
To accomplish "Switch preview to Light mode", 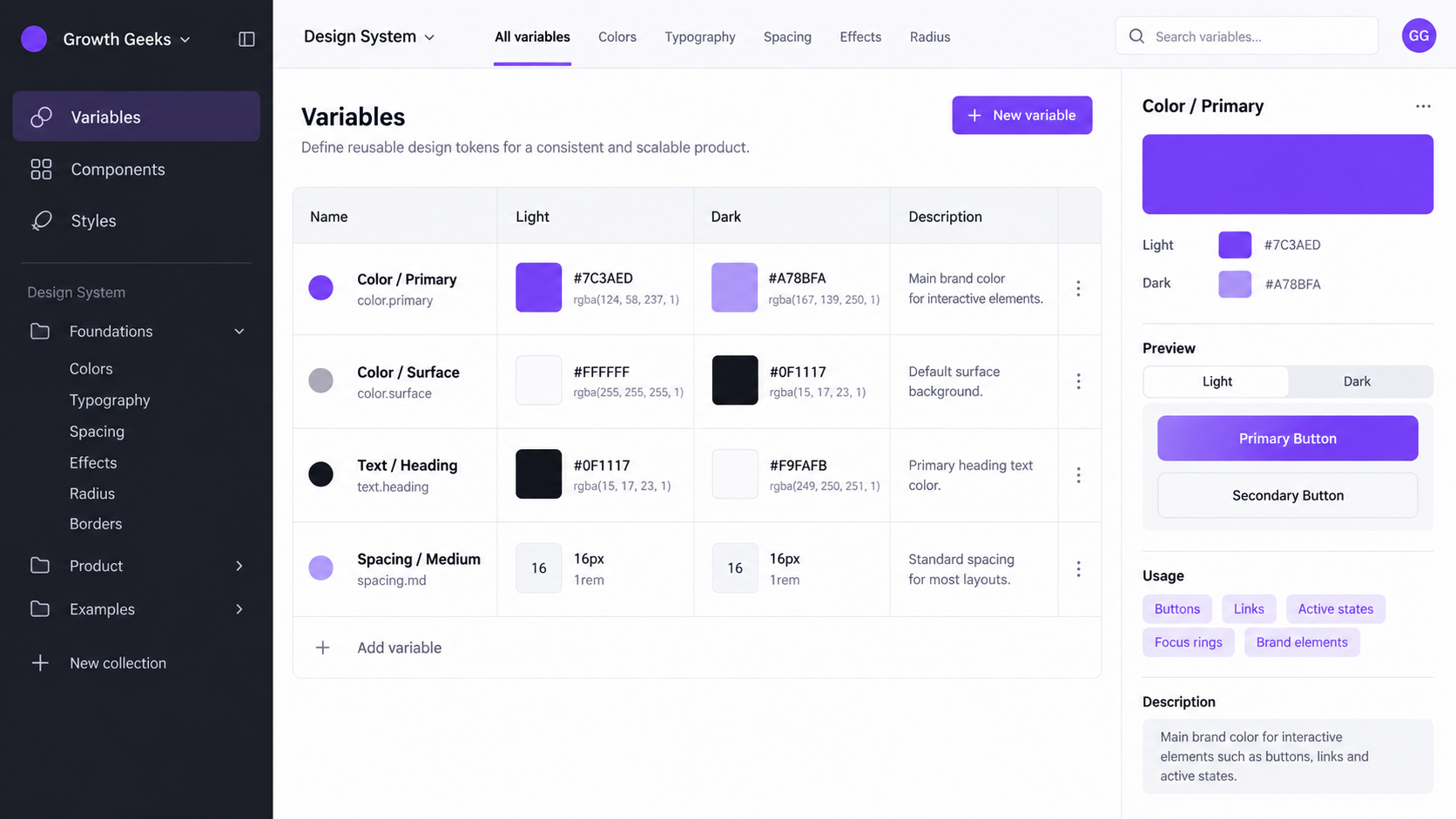I will pyautogui.click(x=1217, y=381).
